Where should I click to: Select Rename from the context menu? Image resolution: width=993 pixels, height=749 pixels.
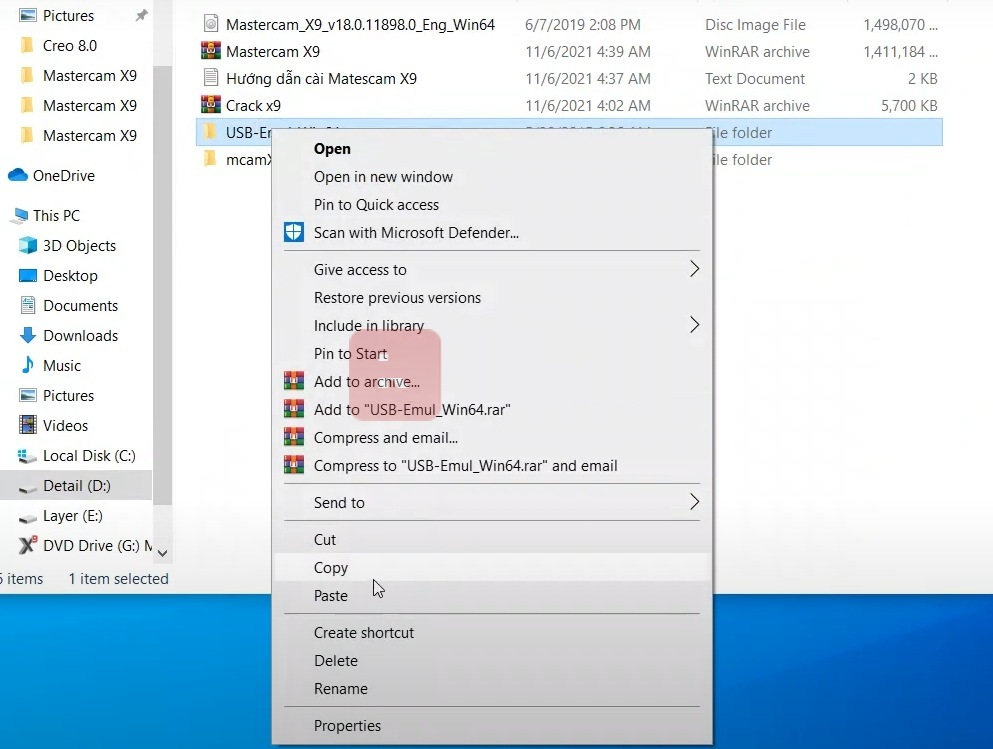(341, 688)
